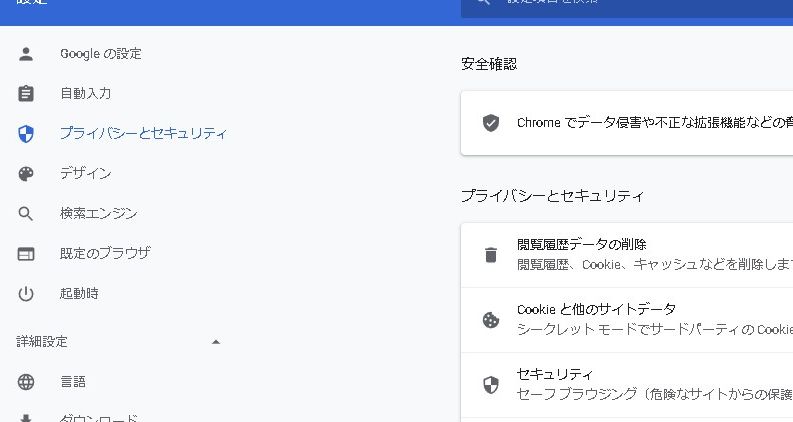The width and height of the screenshot is (793, 422).
Task: Click the shield icon beside the セキュリティ row
Action: [490, 385]
